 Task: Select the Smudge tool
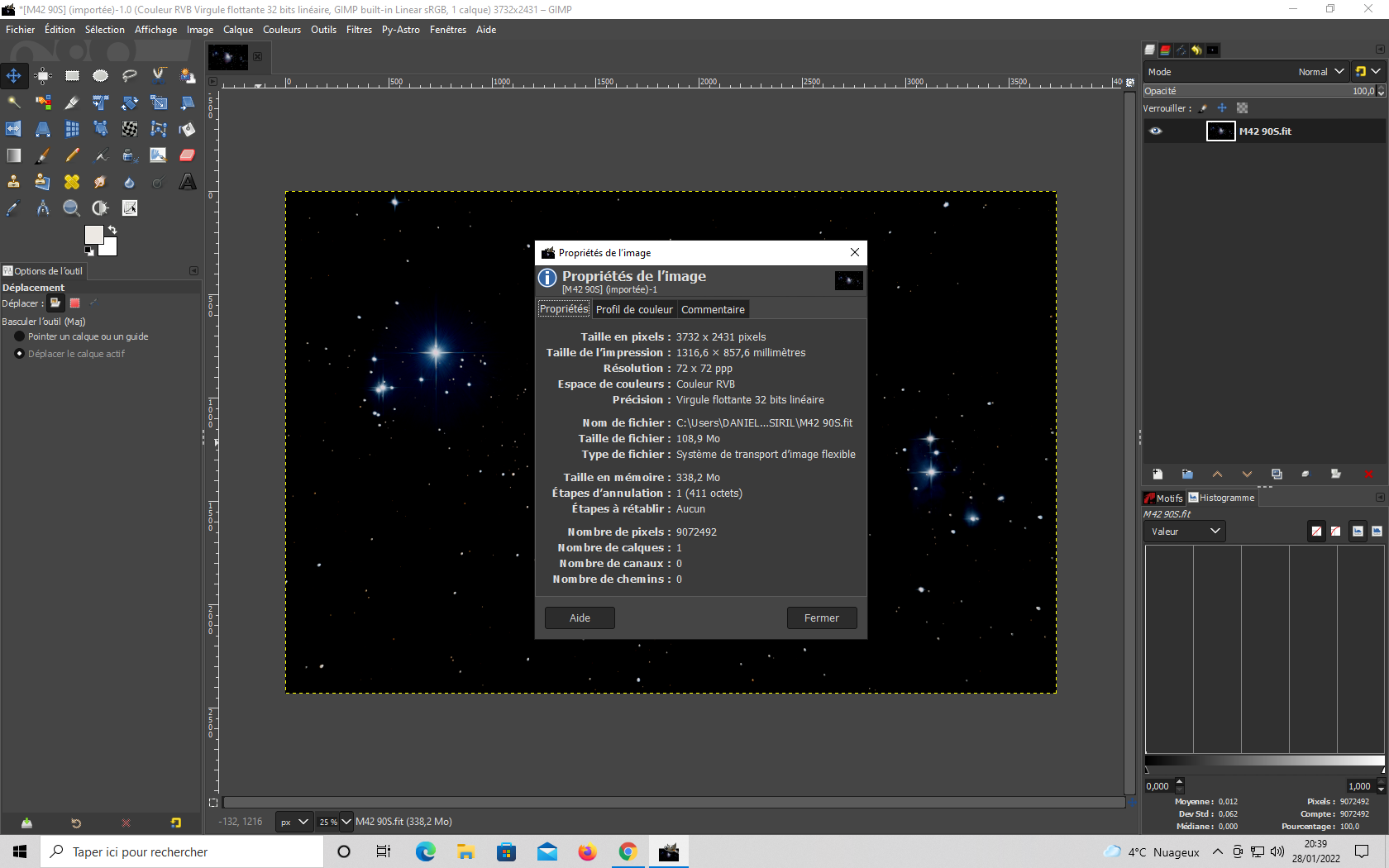click(101, 182)
